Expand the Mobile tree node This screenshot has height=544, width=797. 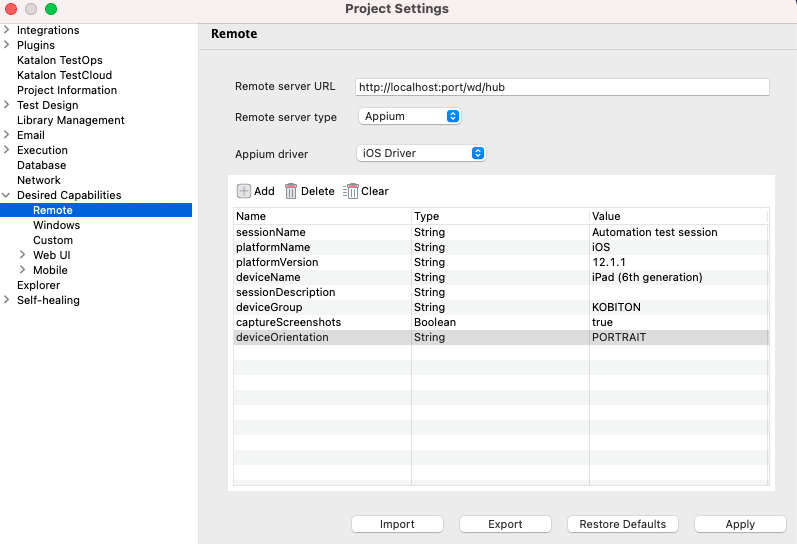(23, 270)
